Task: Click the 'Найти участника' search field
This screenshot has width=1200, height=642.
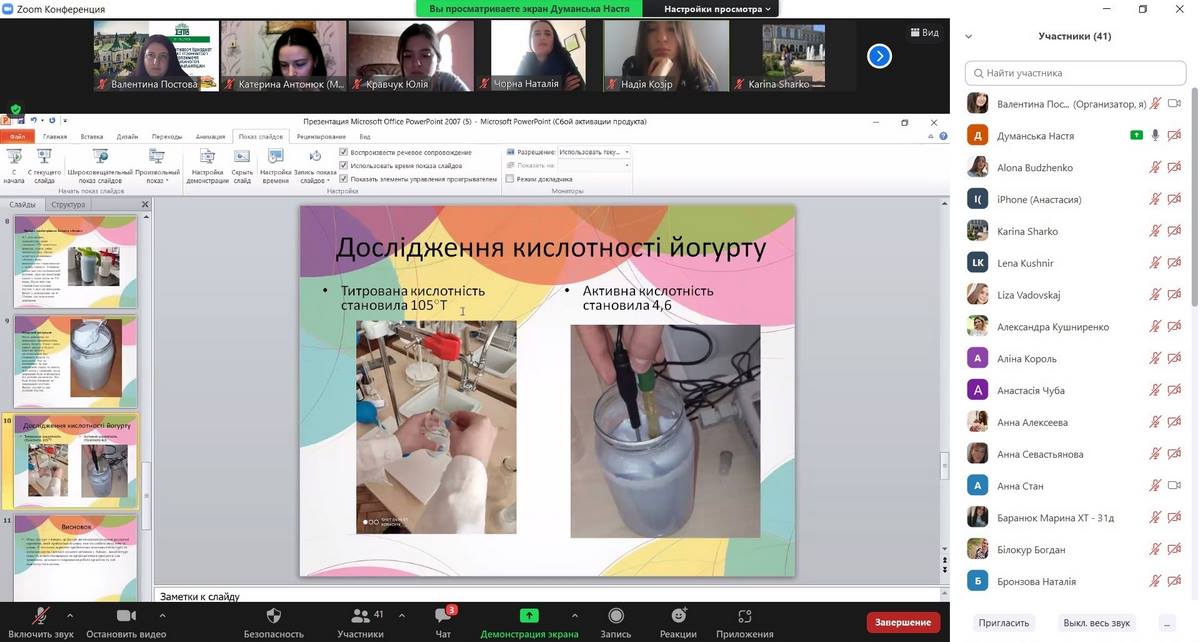Action: click(x=1075, y=73)
